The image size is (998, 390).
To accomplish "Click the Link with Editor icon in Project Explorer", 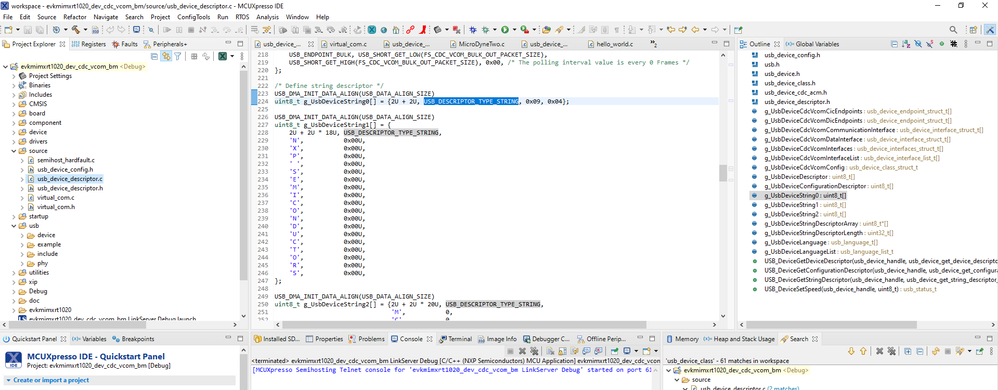I will tap(165, 56).
